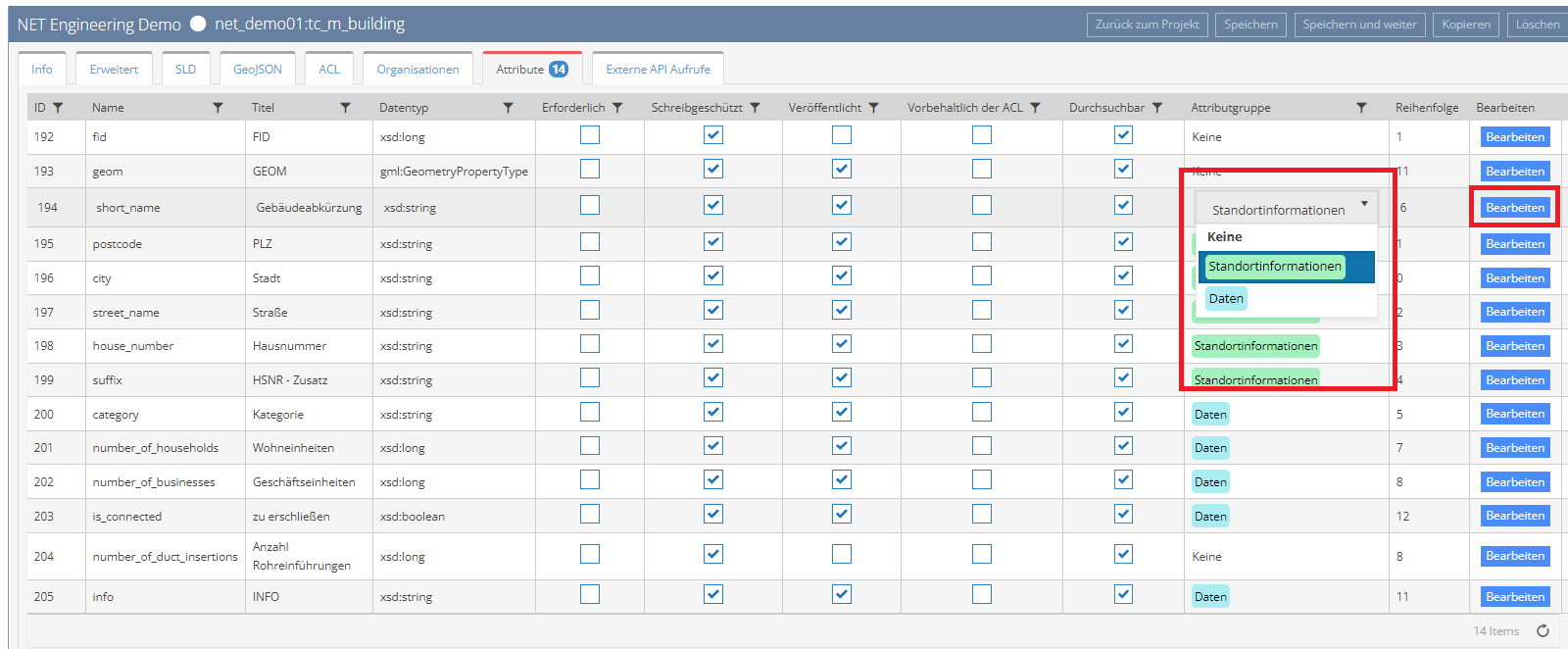1568x649 pixels.
Task: Toggle Schreibgeschützt checkbox for geom row
Action: (713, 169)
